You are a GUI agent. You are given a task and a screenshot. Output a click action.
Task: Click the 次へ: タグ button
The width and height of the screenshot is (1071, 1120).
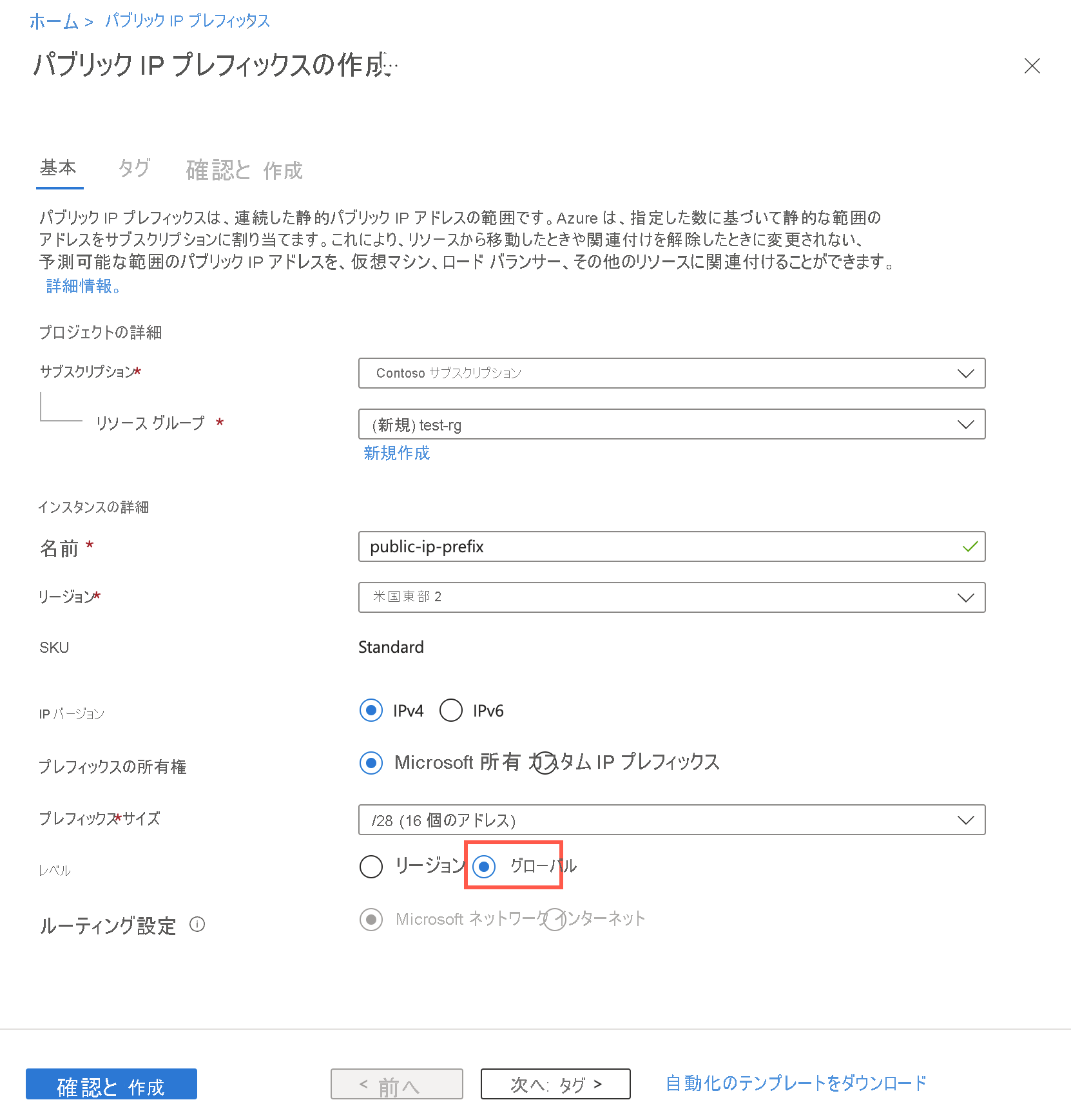pyautogui.click(x=555, y=1084)
